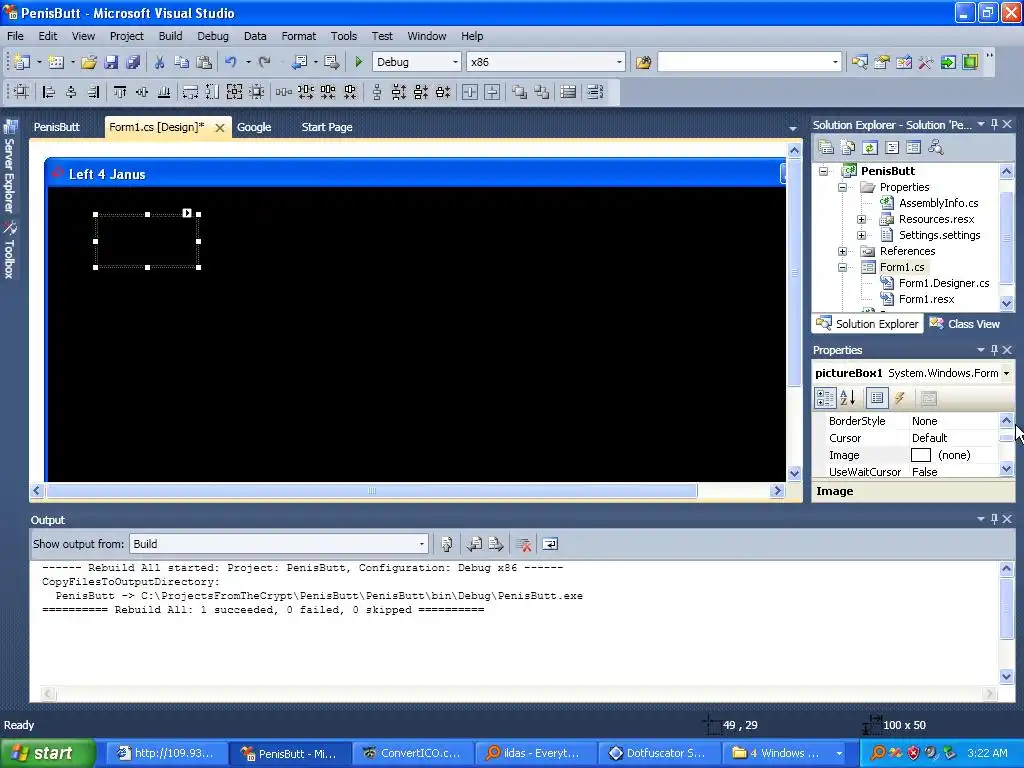1024x768 pixels.
Task: Open the Build menu
Action: (x=170, y=36)
